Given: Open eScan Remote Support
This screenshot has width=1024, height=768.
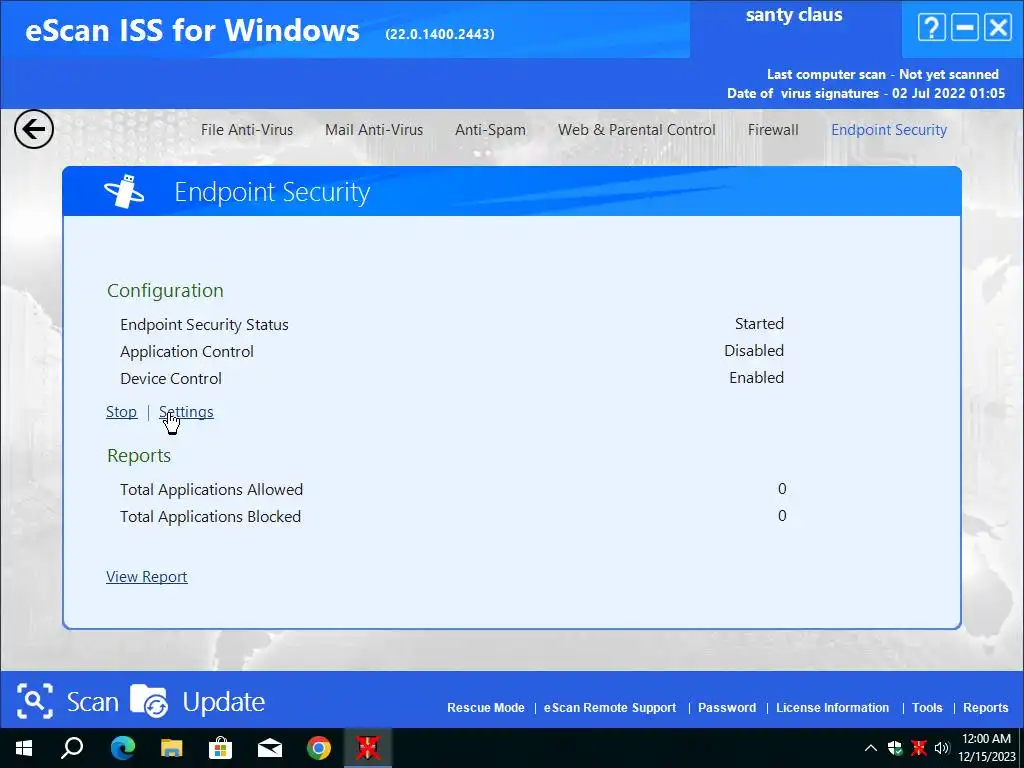Looking at the screenshot, I should pyautogui.click(x=610, y=708).
